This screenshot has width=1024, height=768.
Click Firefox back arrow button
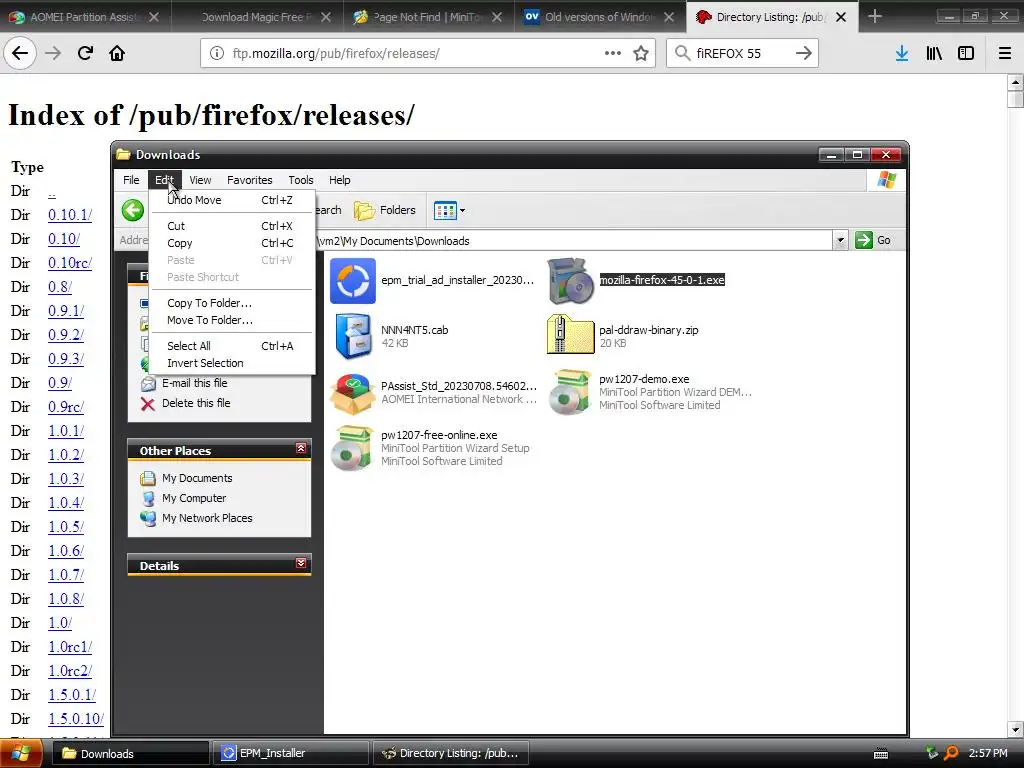click(20, 54)
